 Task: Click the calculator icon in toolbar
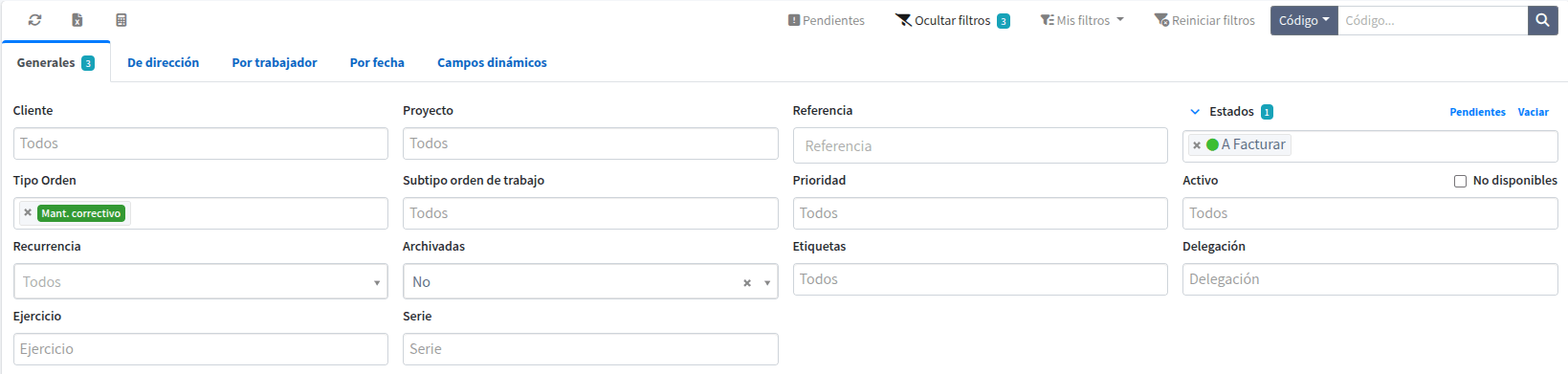121,20
